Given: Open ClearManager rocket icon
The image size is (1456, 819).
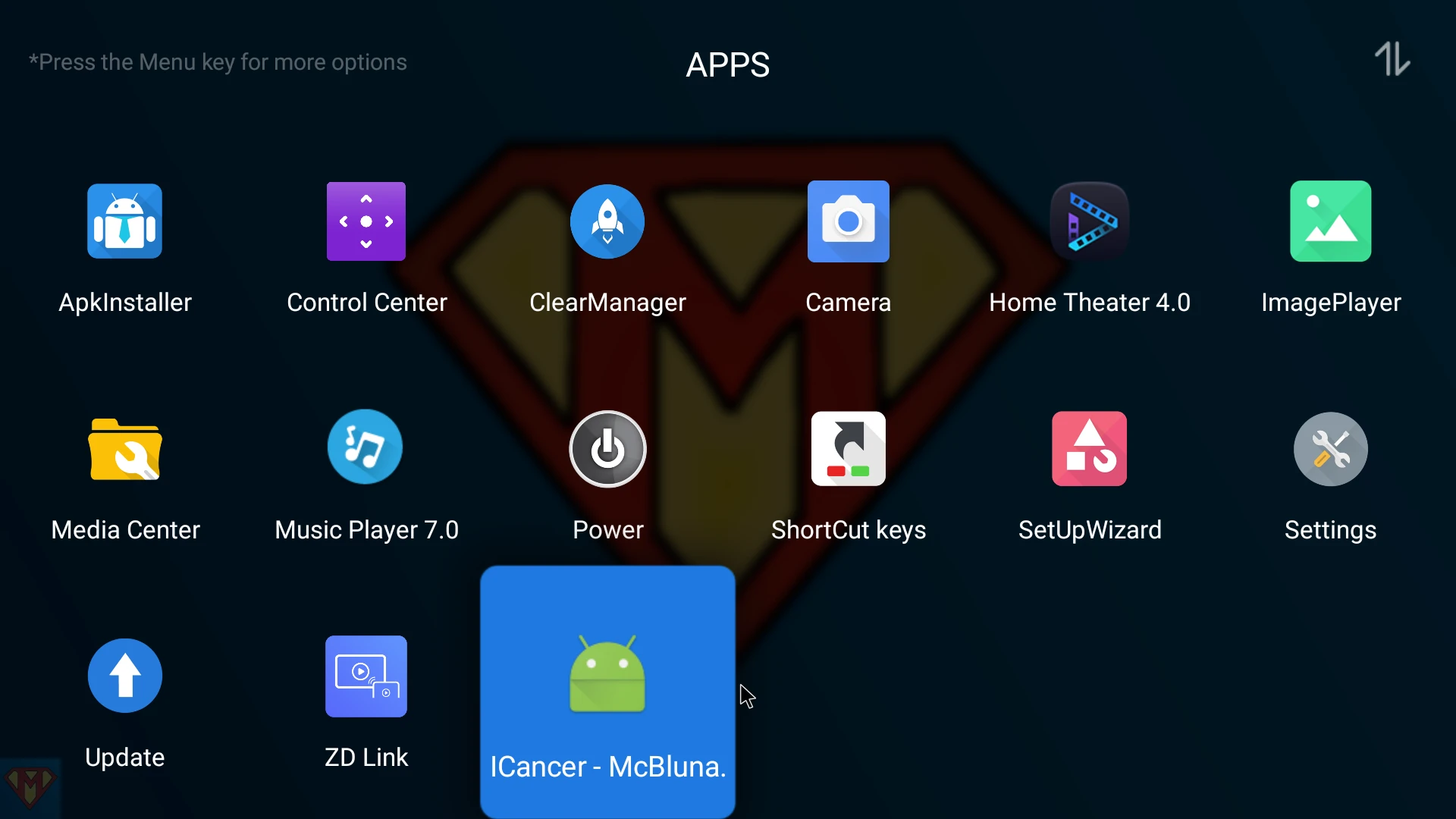Looking at the screenshot, I should (607, 221).
